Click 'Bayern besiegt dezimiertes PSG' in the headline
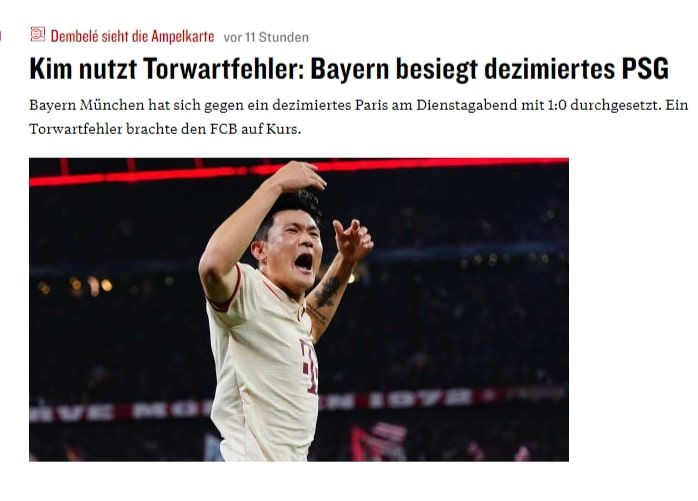The width and height of the screenshot is (698, 501). pos(489,69)
